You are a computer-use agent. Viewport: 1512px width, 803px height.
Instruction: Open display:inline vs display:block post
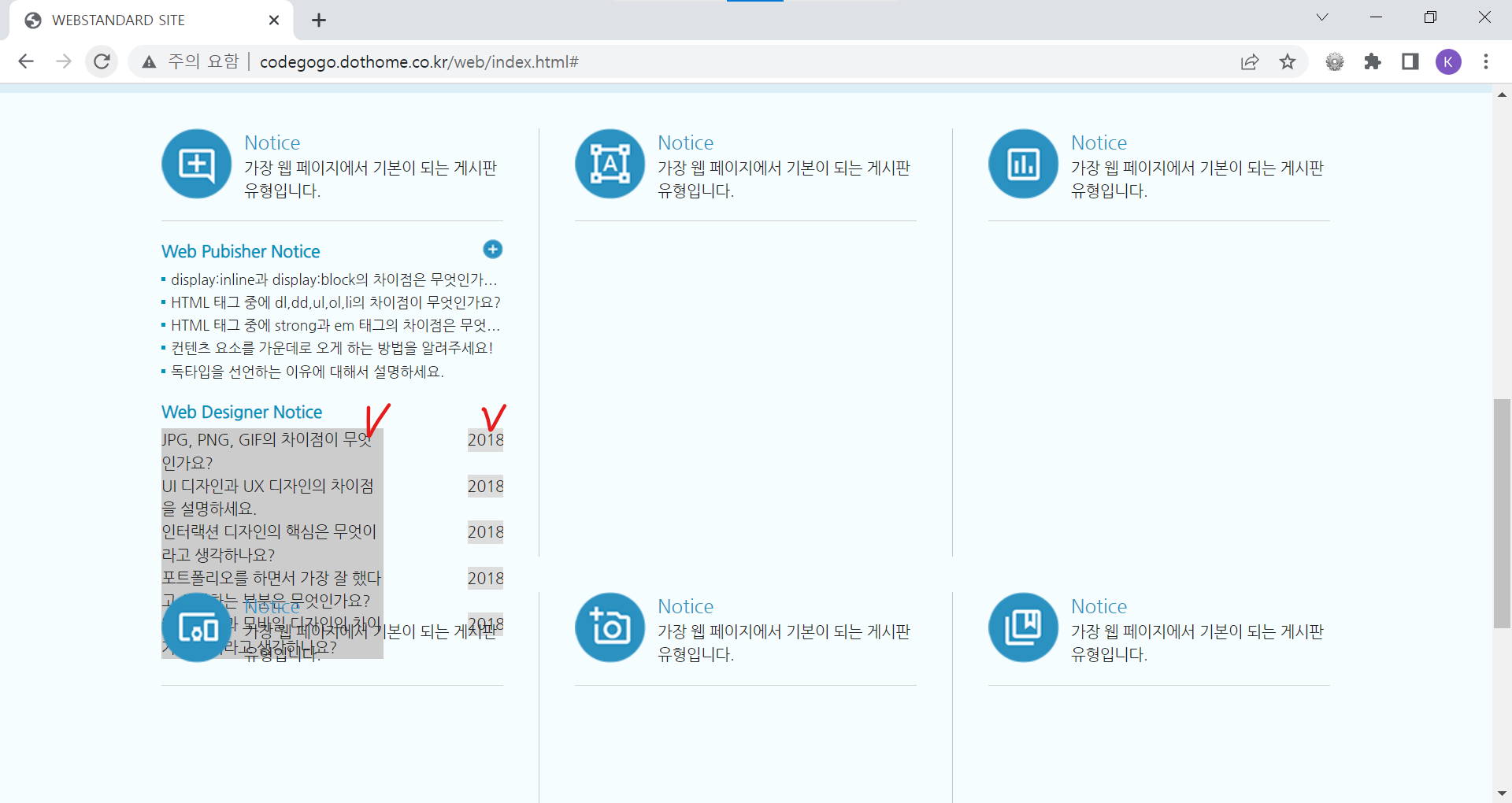point(334,279)
